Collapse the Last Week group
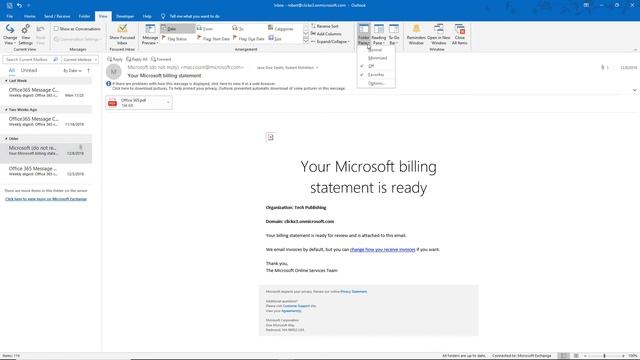640x360 pixels. pos(6,81)
